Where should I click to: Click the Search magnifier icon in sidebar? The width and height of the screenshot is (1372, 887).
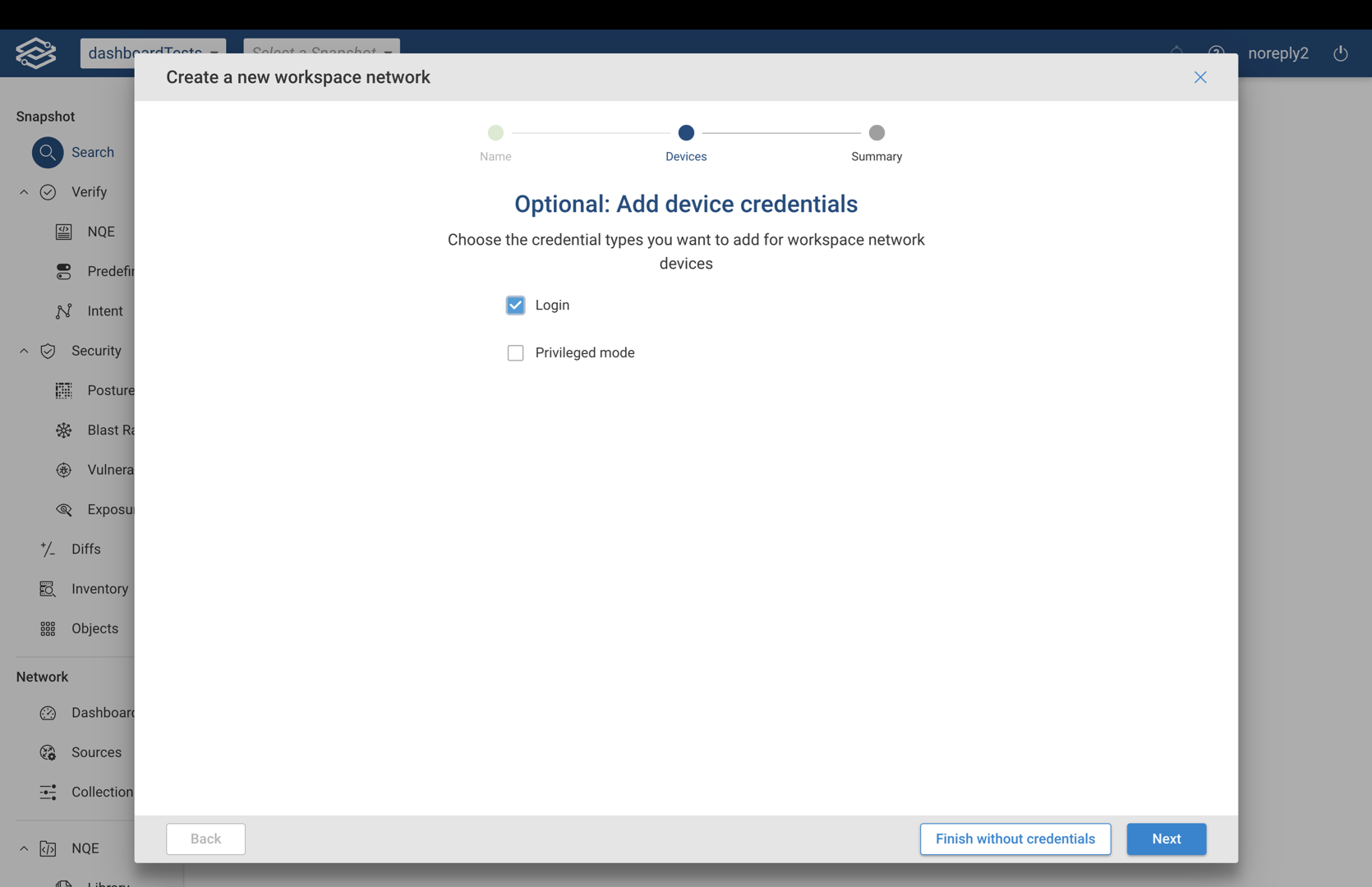click(48, 153)
